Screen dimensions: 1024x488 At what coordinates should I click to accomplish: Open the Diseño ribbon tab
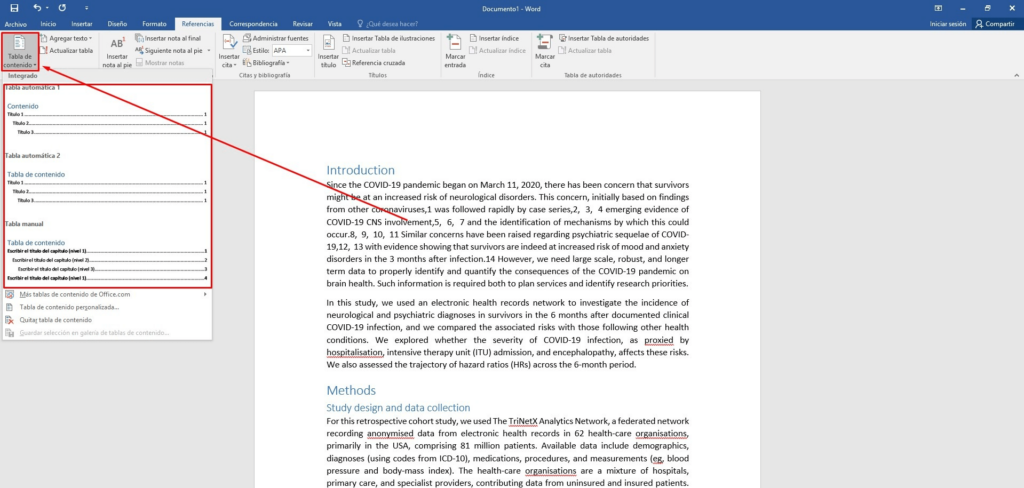tap(118, 24)
